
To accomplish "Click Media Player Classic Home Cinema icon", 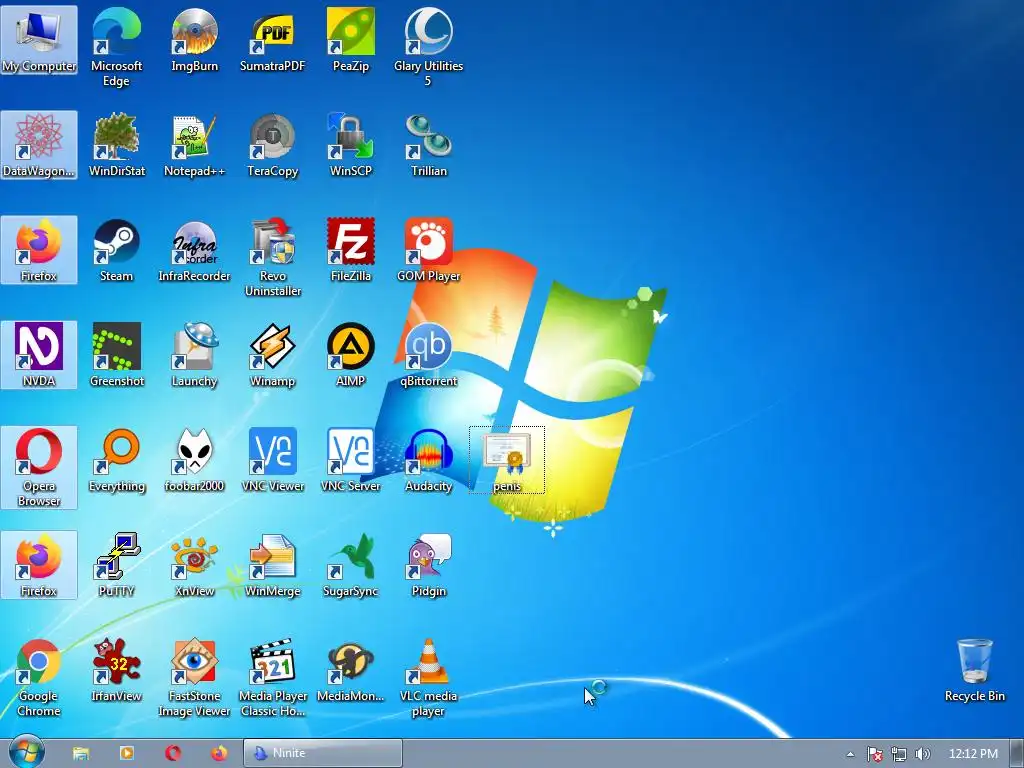I will pos(272,677).
